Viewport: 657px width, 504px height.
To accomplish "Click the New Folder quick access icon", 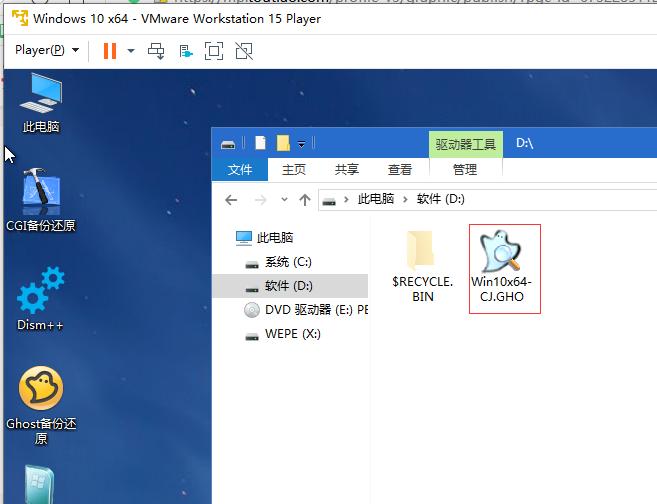I will [x=283, y=143].
